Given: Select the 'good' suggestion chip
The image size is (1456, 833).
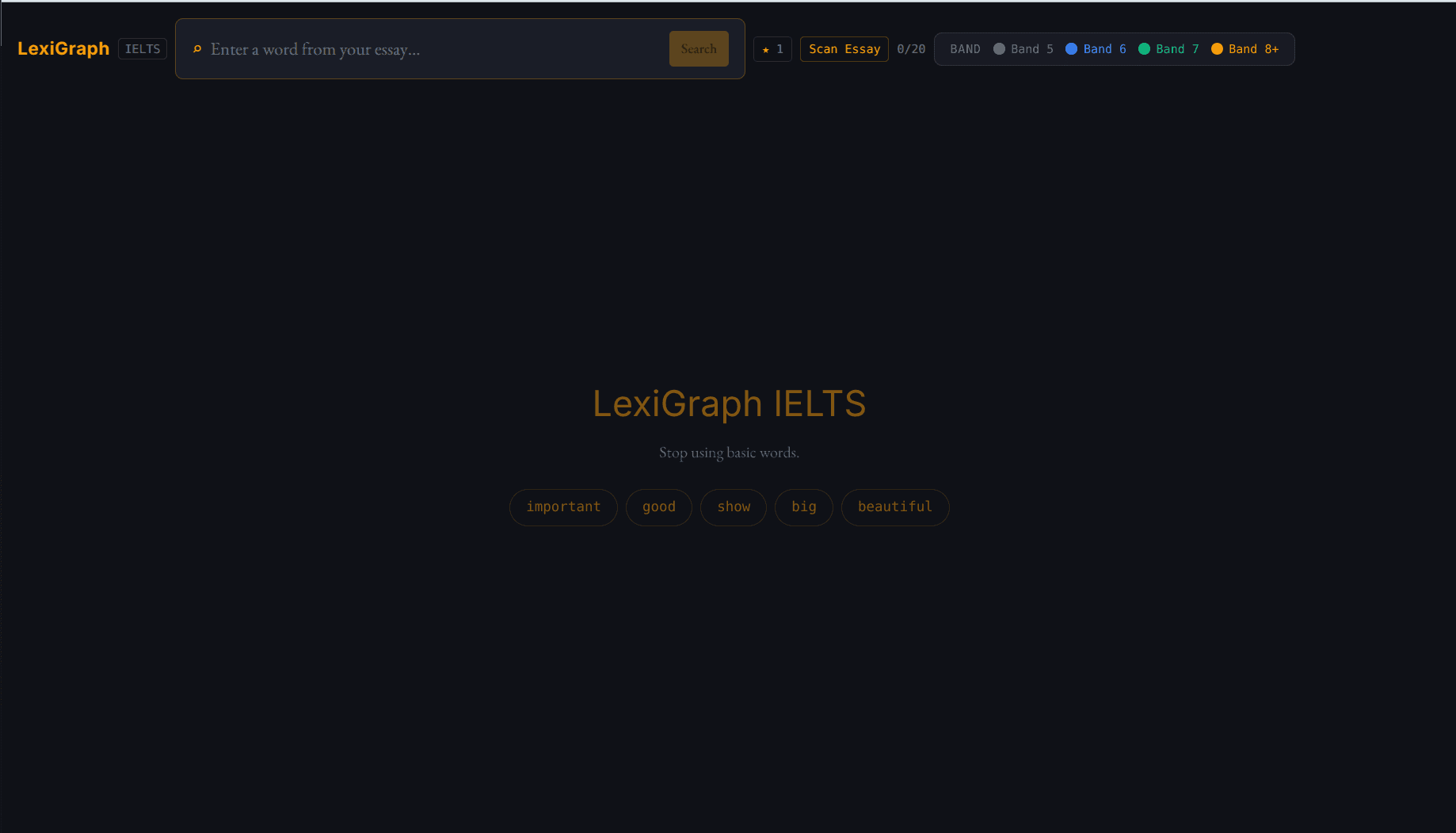Looking at the screenshot, I should click(x=659, y=507).
